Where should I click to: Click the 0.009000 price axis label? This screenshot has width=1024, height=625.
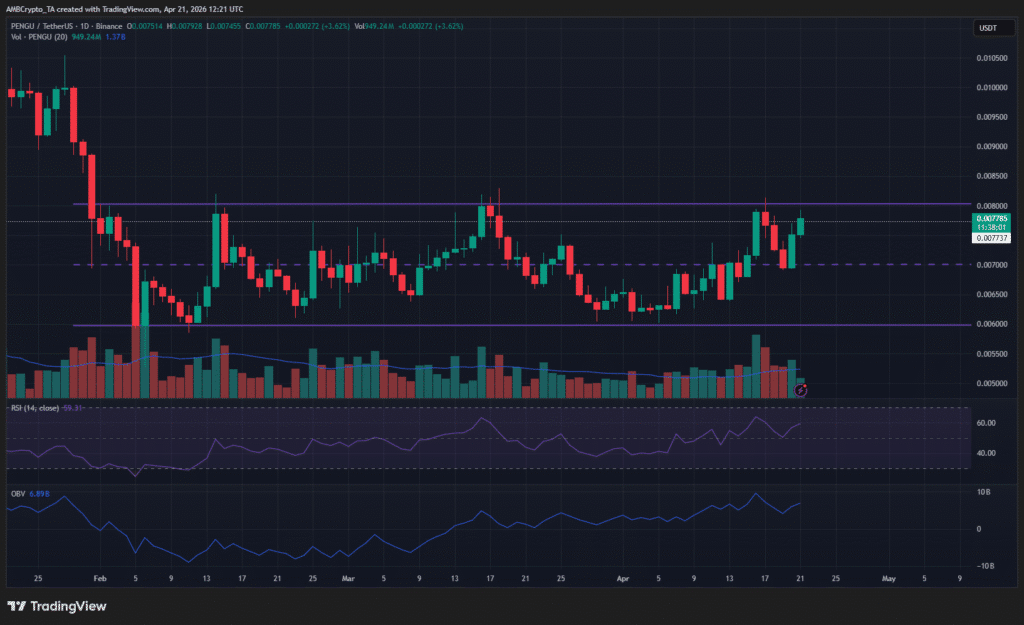991,146
